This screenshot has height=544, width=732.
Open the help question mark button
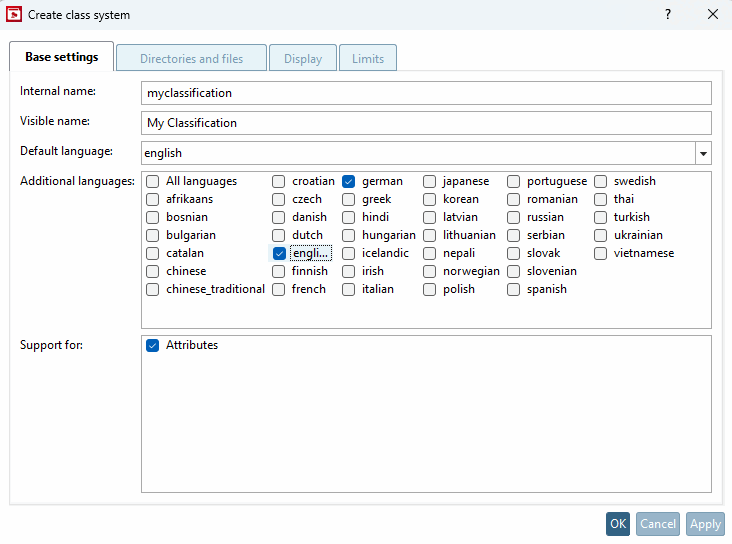coord(668,14)
